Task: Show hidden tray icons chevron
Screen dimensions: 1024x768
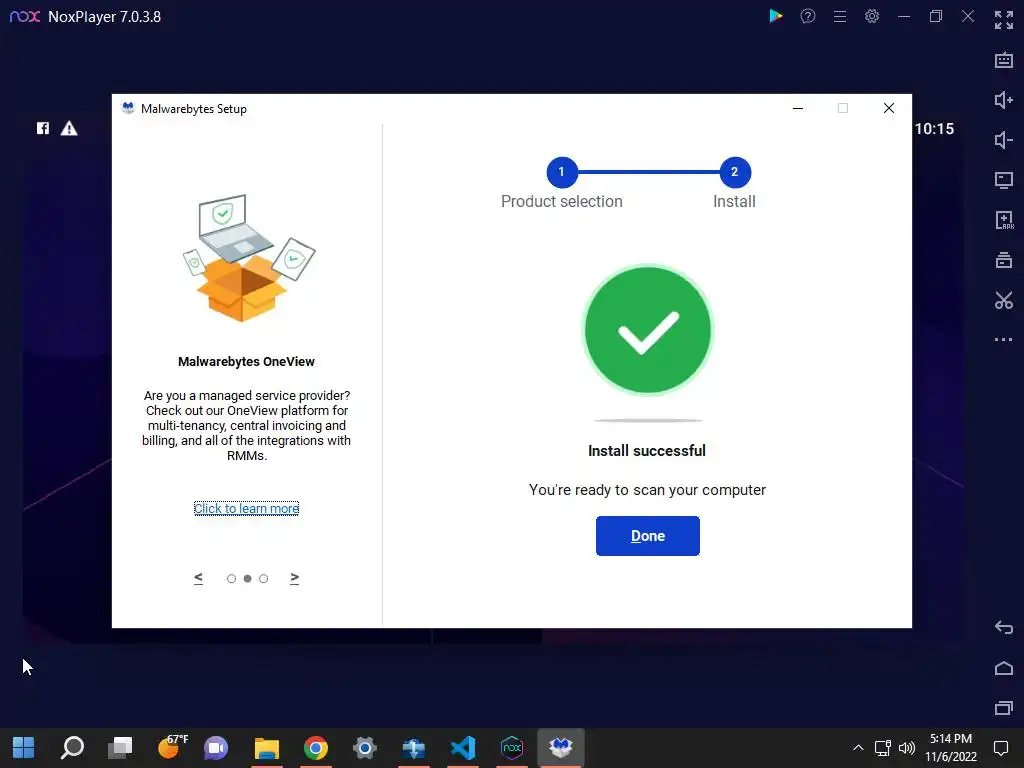Action: [858, 748]
